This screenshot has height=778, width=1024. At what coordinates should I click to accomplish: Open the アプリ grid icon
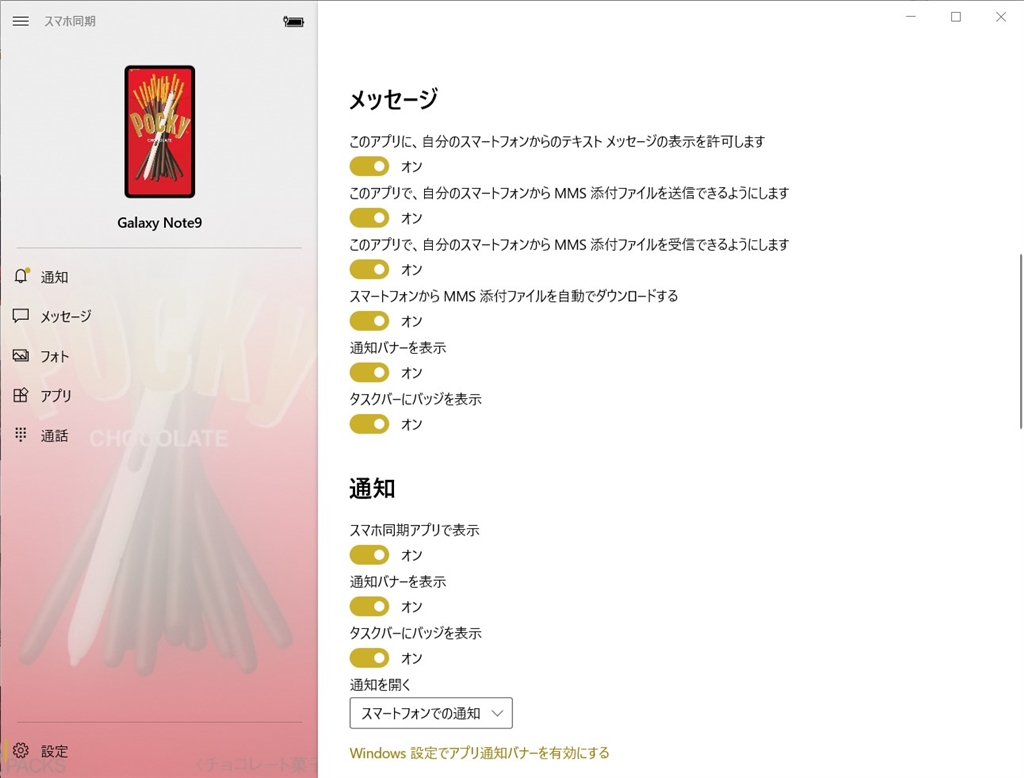click(x=21, y=395)
